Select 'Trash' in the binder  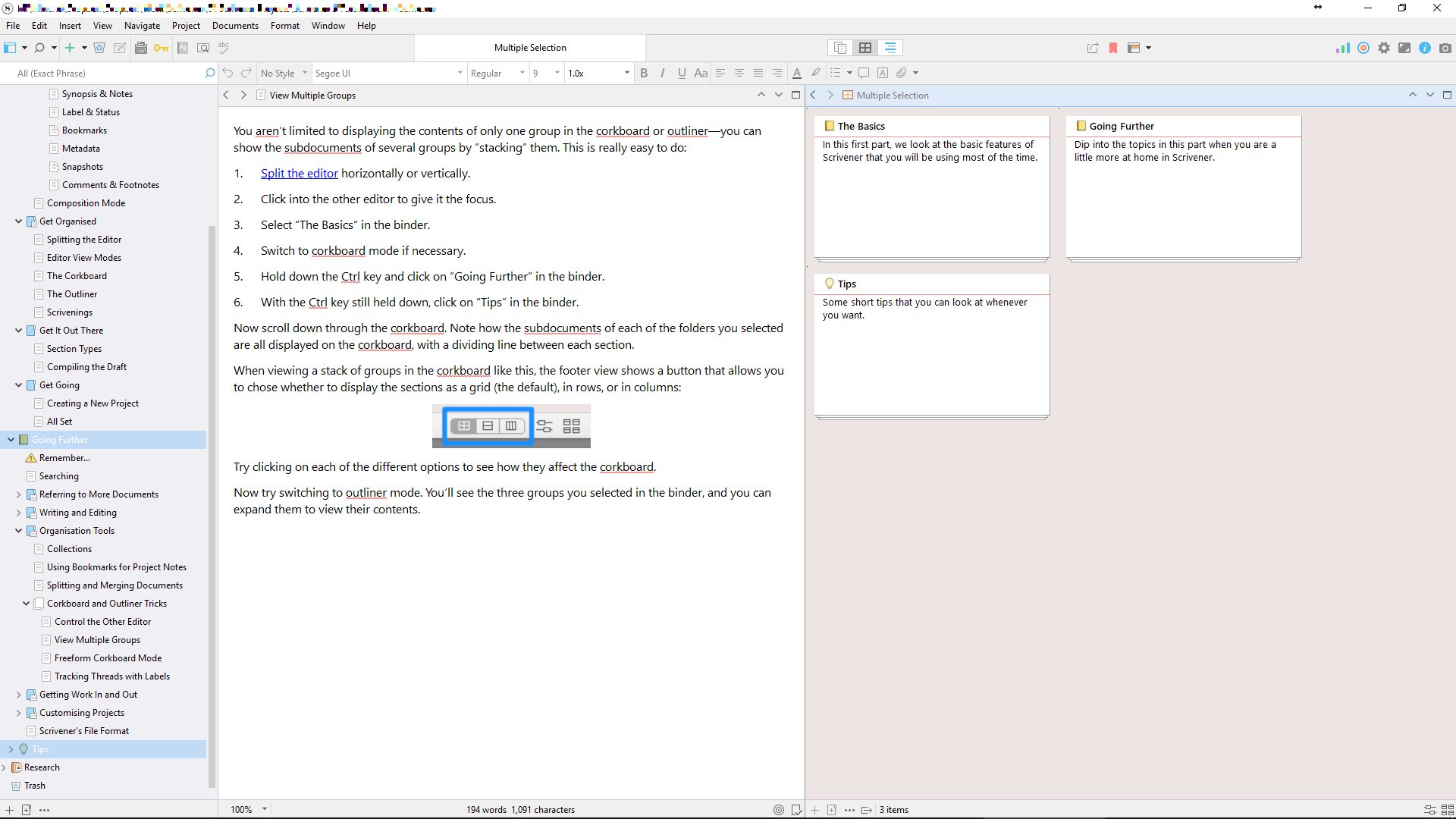(x=34, y=786)
